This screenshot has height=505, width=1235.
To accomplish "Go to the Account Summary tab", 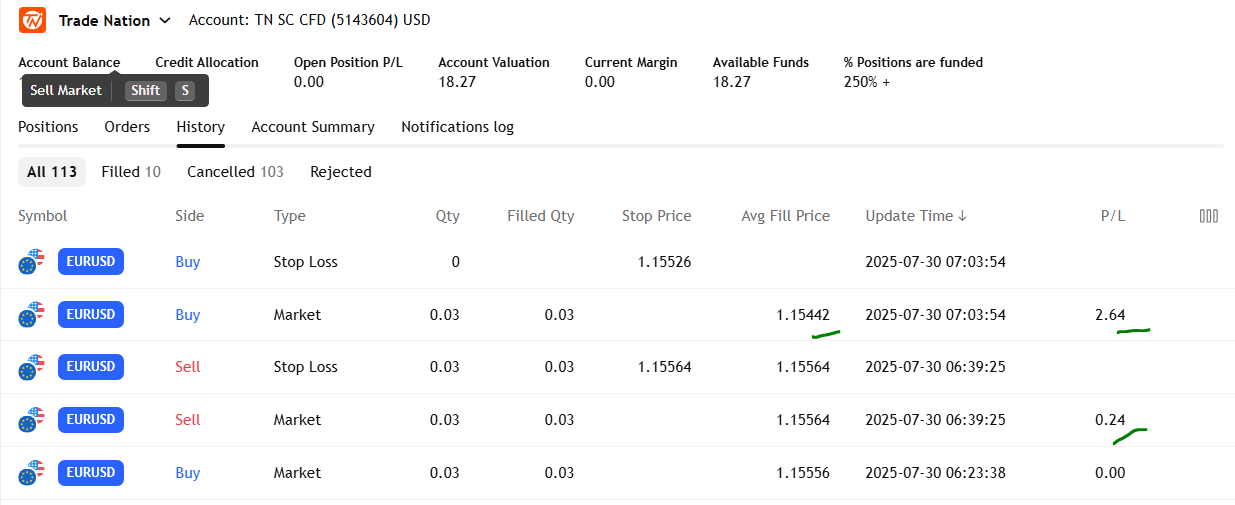I will [x=313, y=127].
